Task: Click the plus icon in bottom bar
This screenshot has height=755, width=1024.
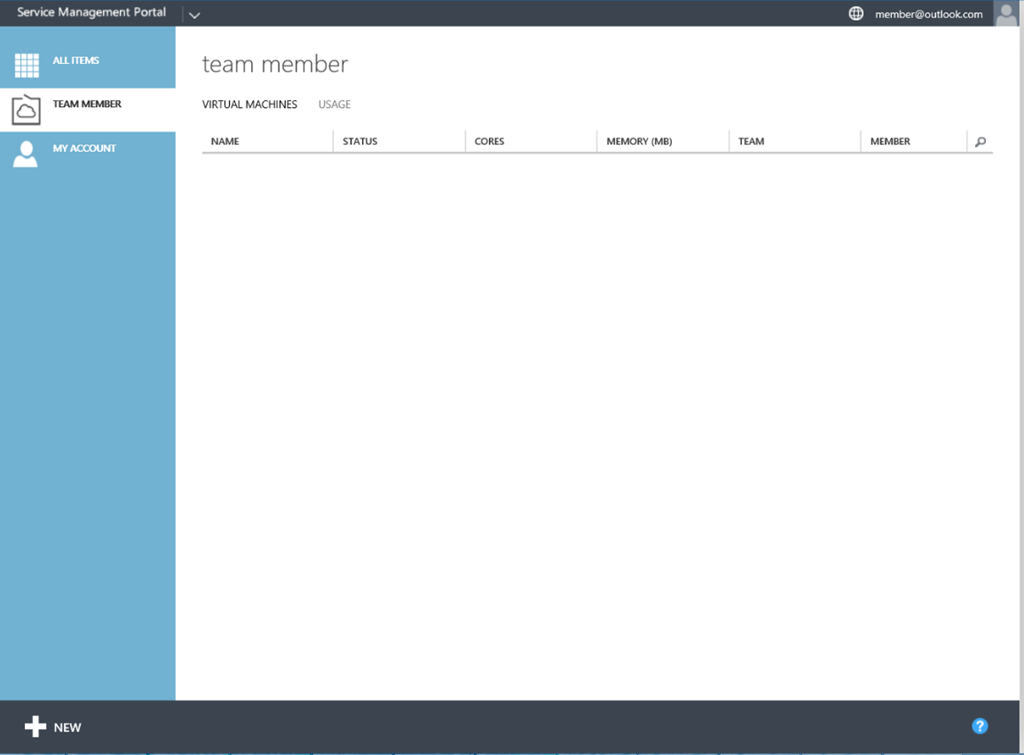Action: 35,727
